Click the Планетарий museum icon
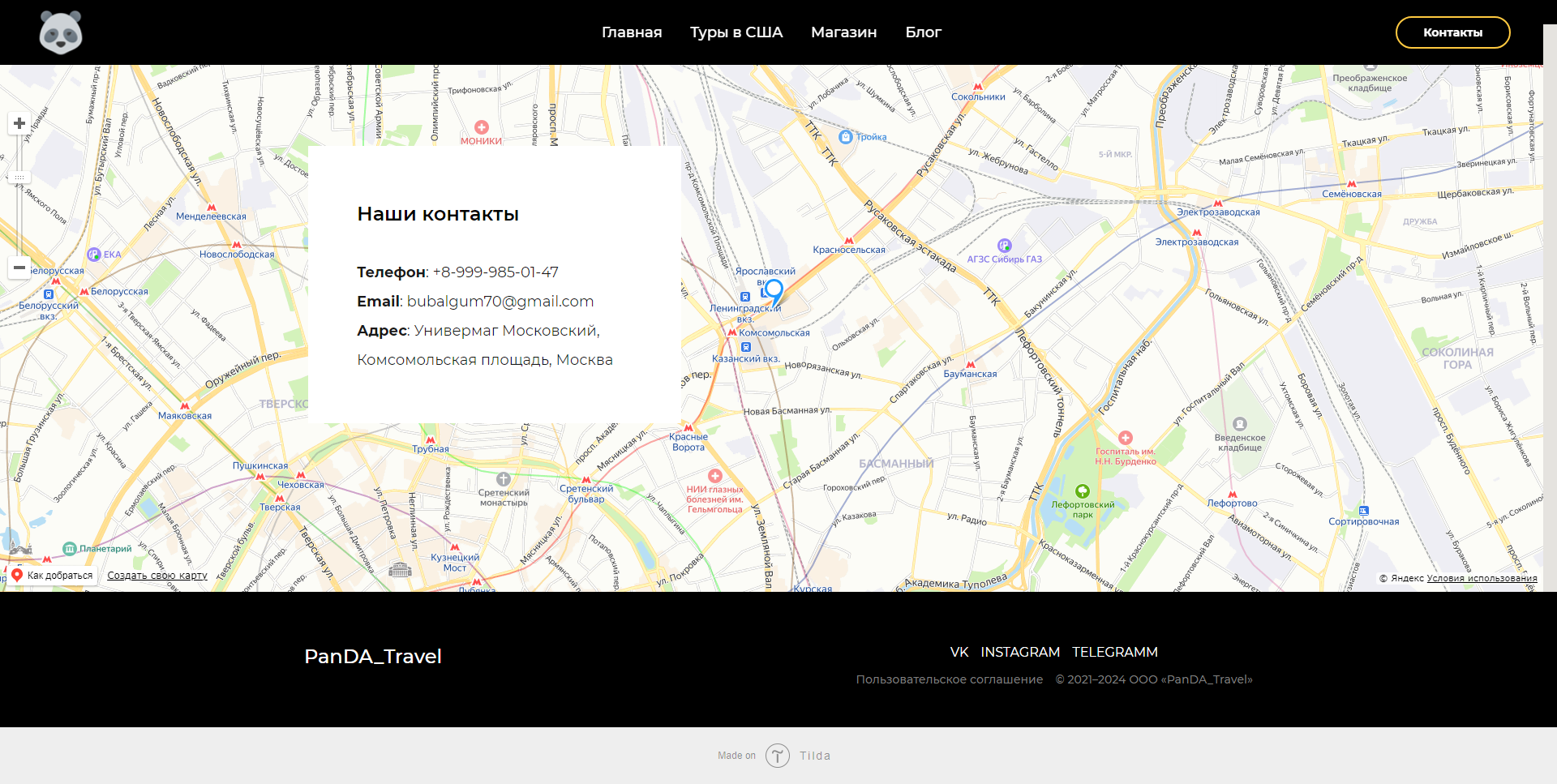1557x784 pixels. click(x=70, y=549)
